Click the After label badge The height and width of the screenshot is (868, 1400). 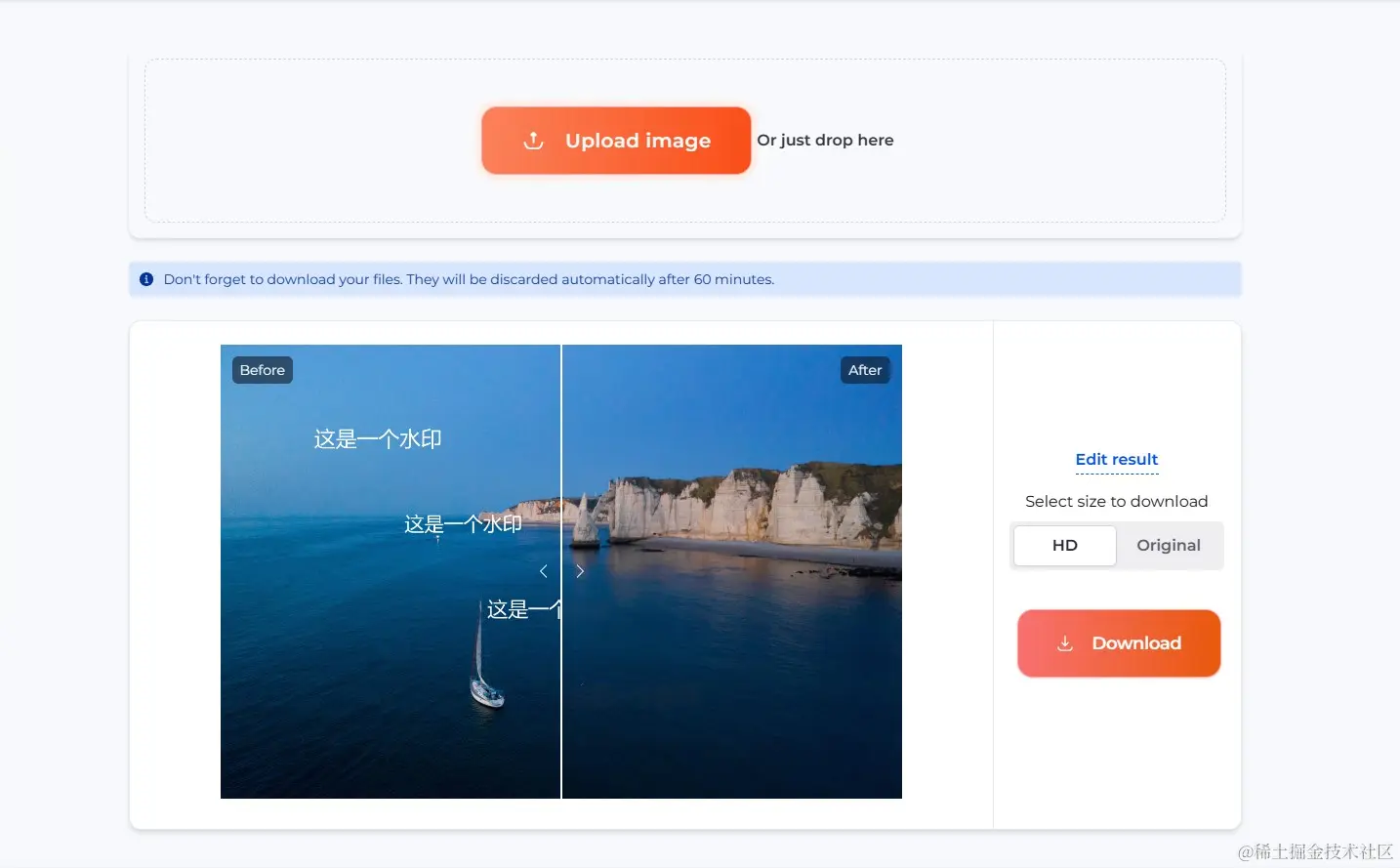click(x=865, y=370)
